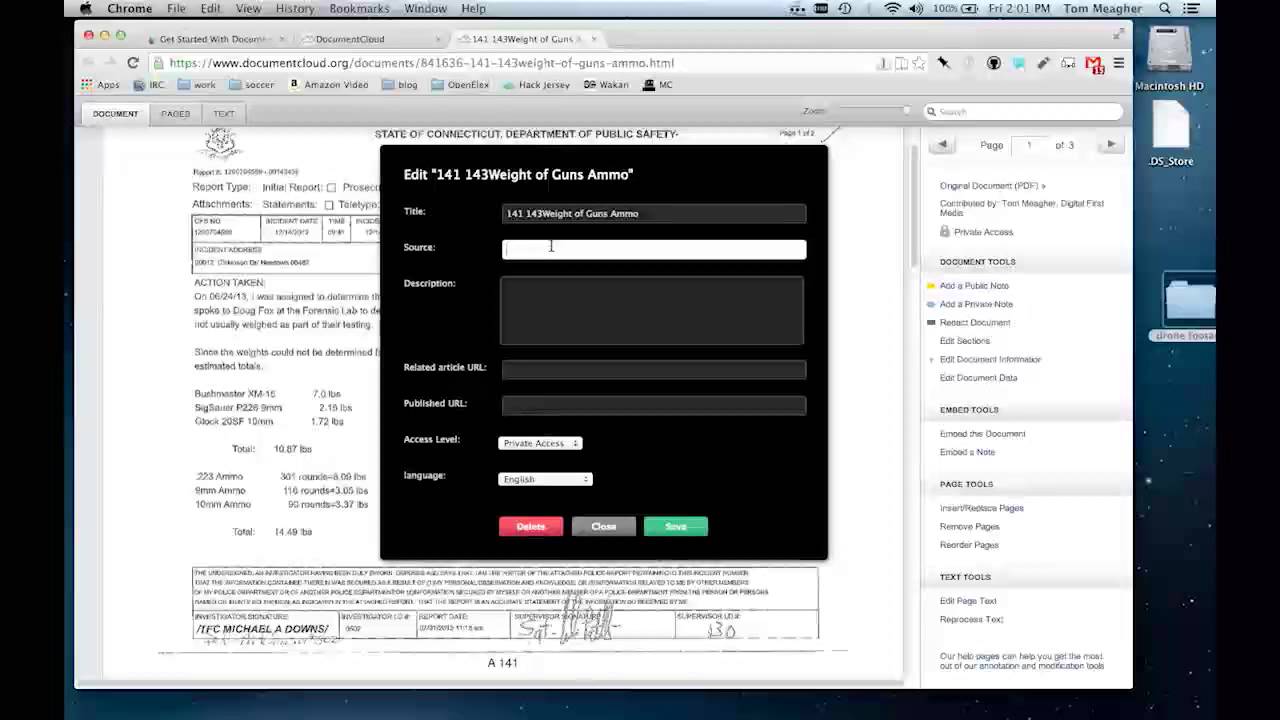Open the Apps bookmark shortcut
Viewport: 1280px width, 720px height.
point(100,85)
